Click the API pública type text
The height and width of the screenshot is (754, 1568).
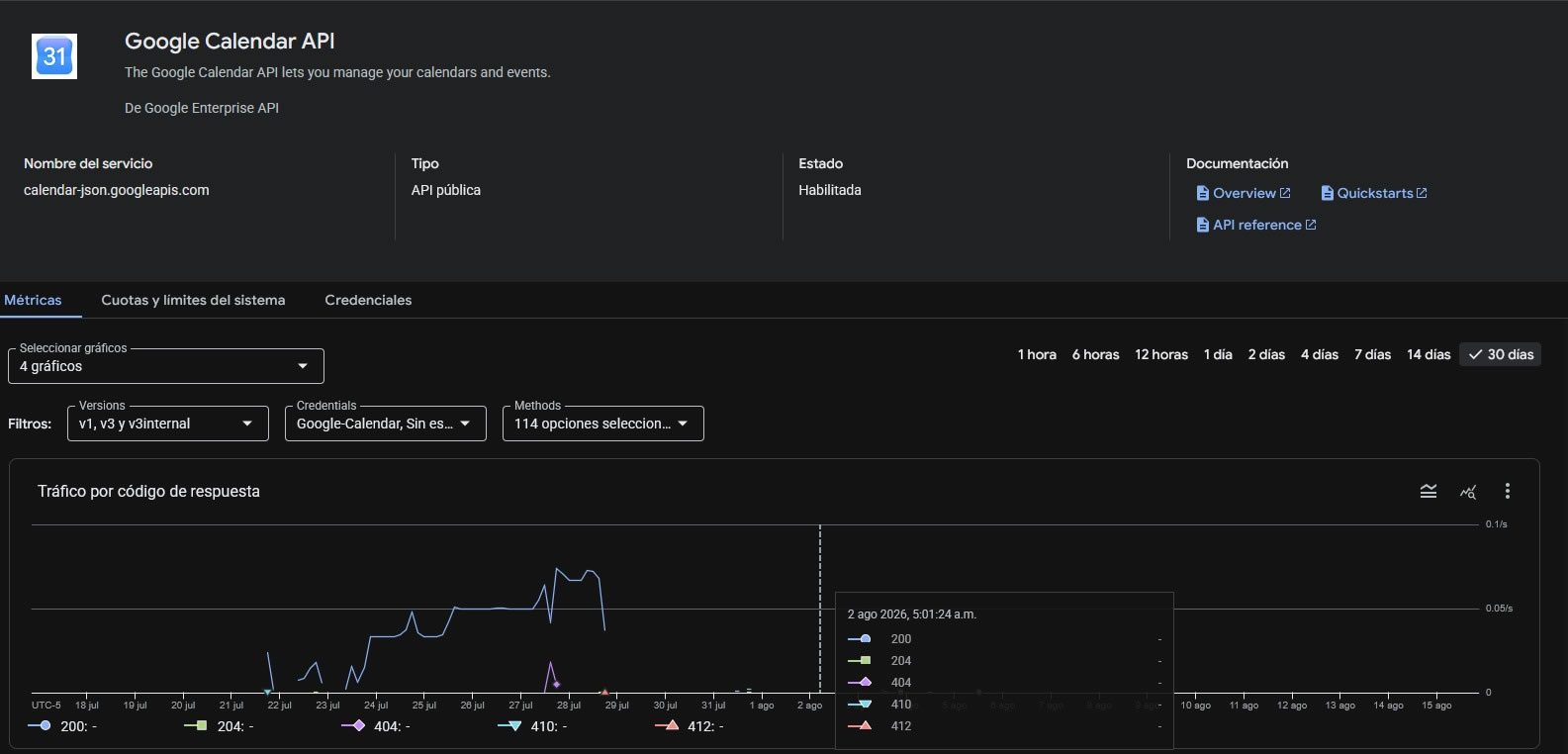pos(446,190)
